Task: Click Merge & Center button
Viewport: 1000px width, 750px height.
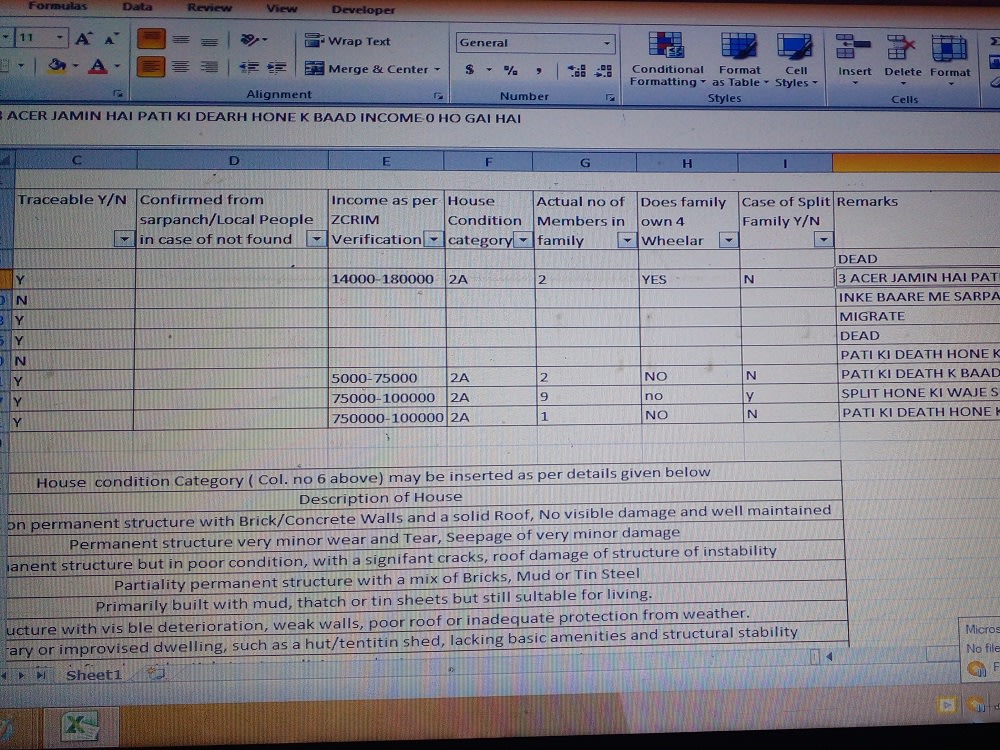Action: pyautogui.click(x=367, y=68)
